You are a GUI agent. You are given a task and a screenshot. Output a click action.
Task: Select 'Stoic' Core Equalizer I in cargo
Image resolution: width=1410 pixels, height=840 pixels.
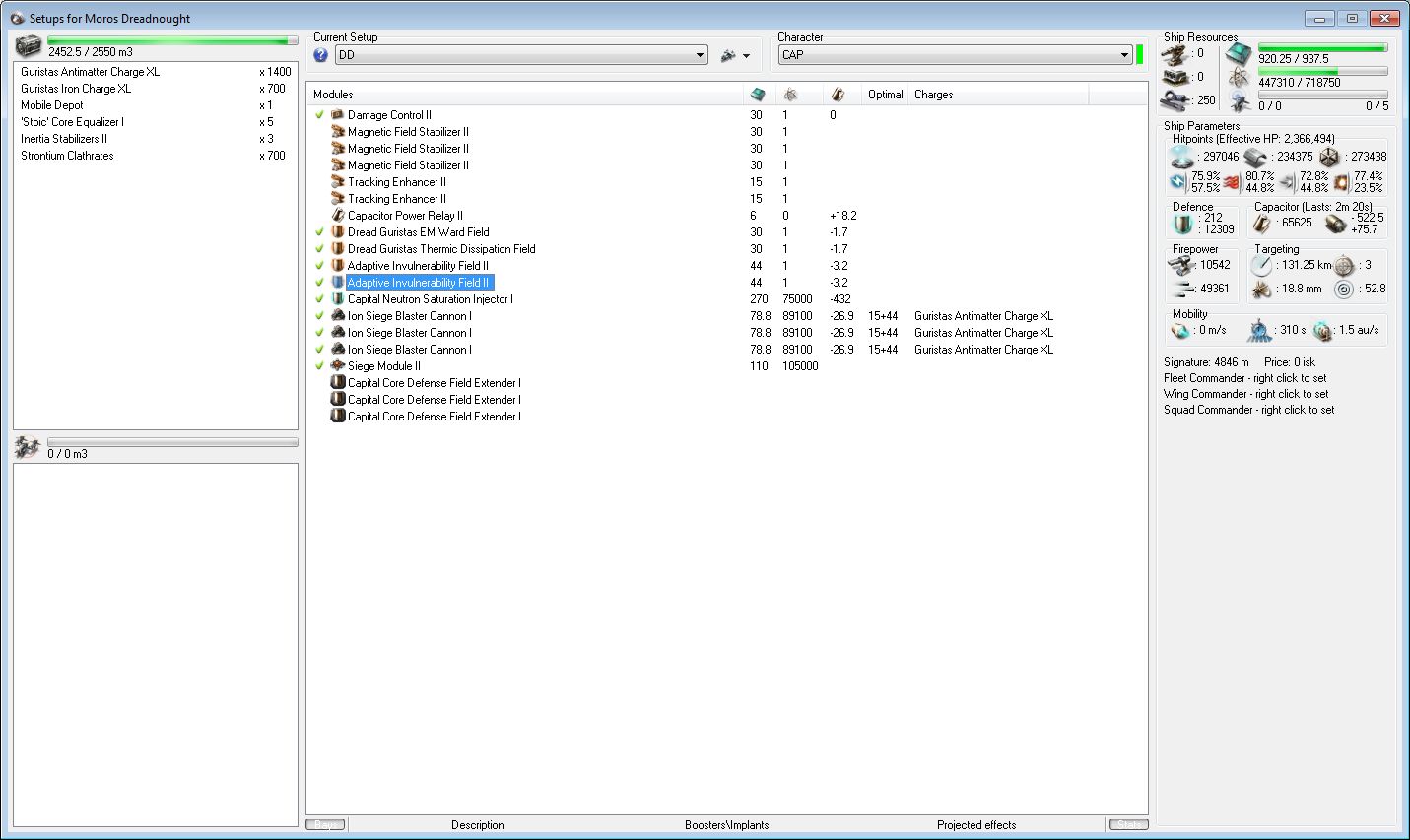point(156,122)
